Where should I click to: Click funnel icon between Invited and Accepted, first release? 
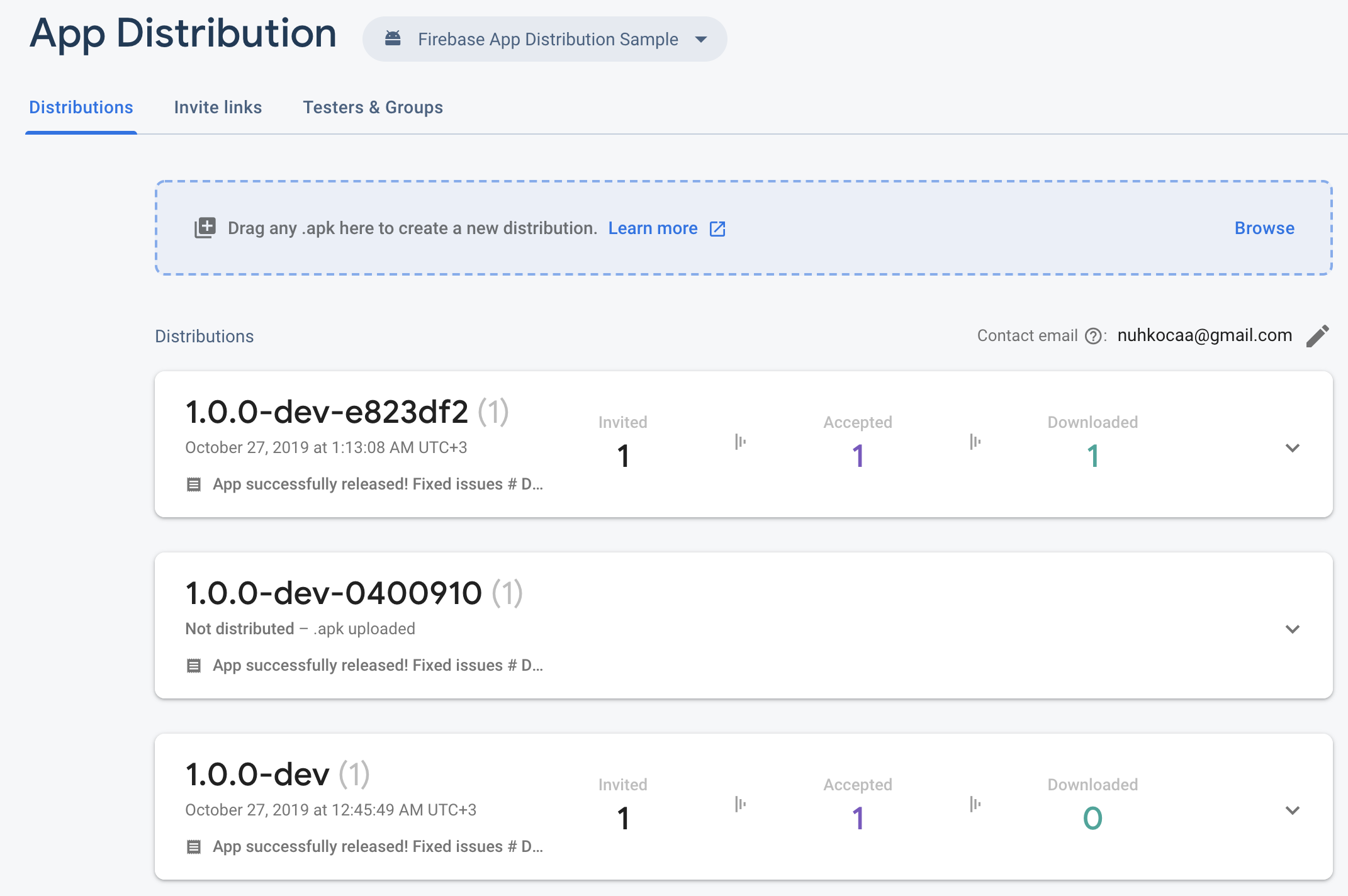pyautogui.click(x=741, y=442)
